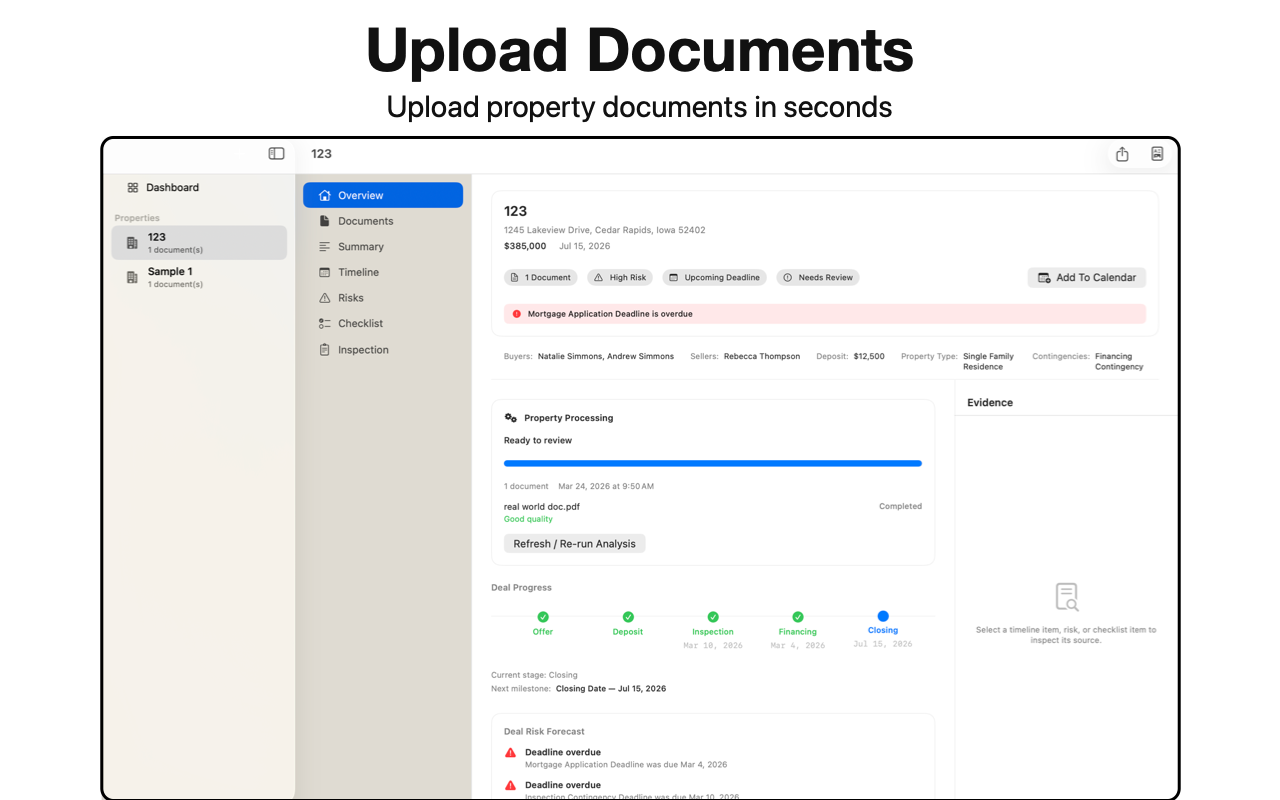Screen dimensions: 1280x800
Task: Click the building icon next to 123
Action: [132, 243]
